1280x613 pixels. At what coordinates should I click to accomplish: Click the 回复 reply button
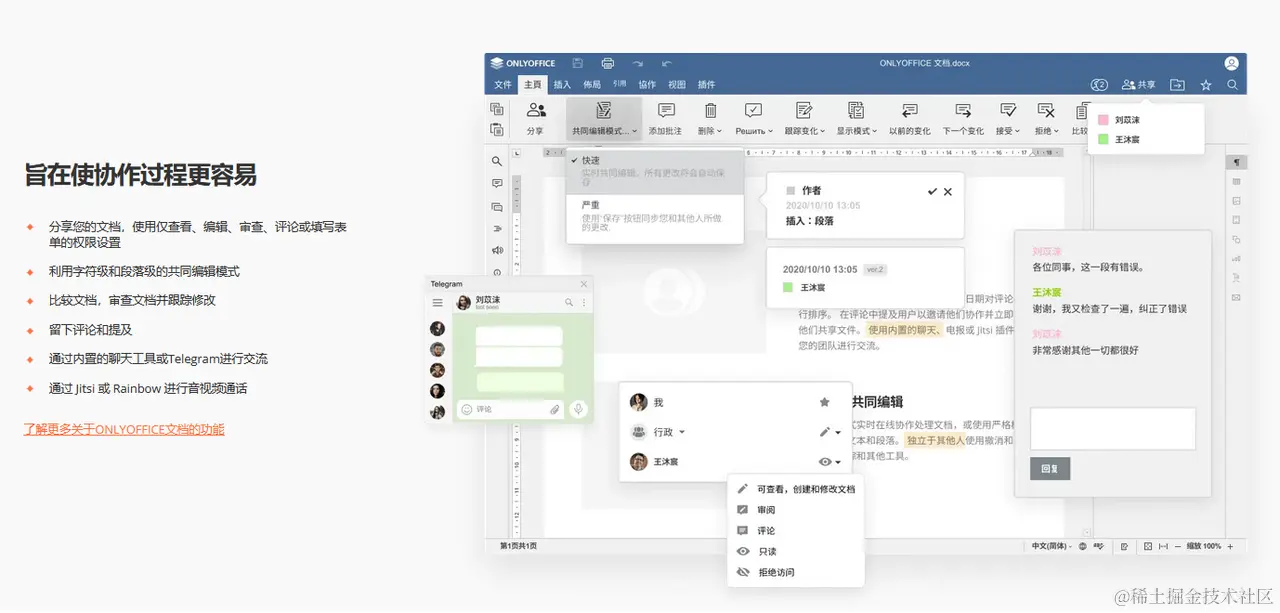click(1050, 467)
